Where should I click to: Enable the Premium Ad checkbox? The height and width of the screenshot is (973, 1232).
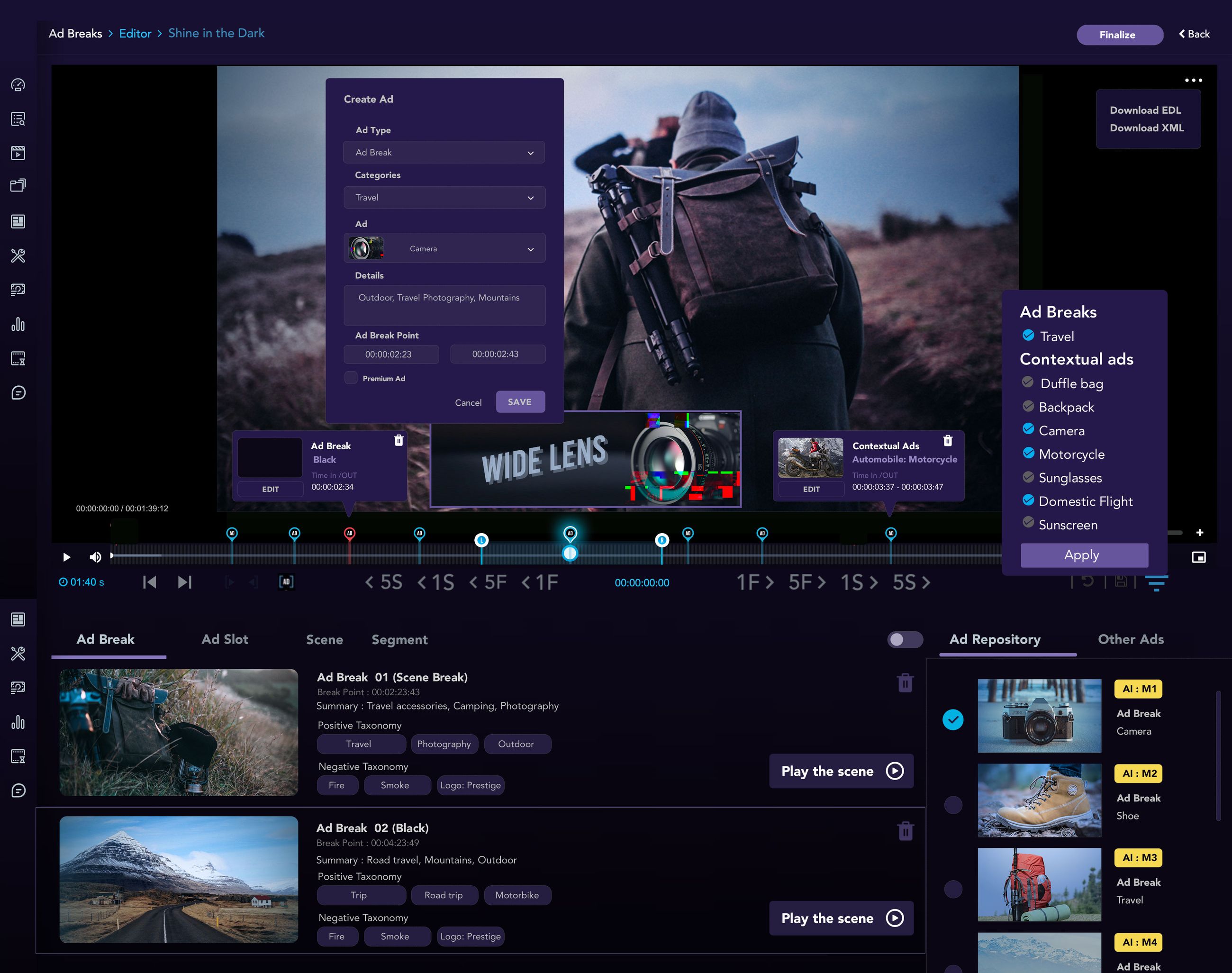(351, 378)
